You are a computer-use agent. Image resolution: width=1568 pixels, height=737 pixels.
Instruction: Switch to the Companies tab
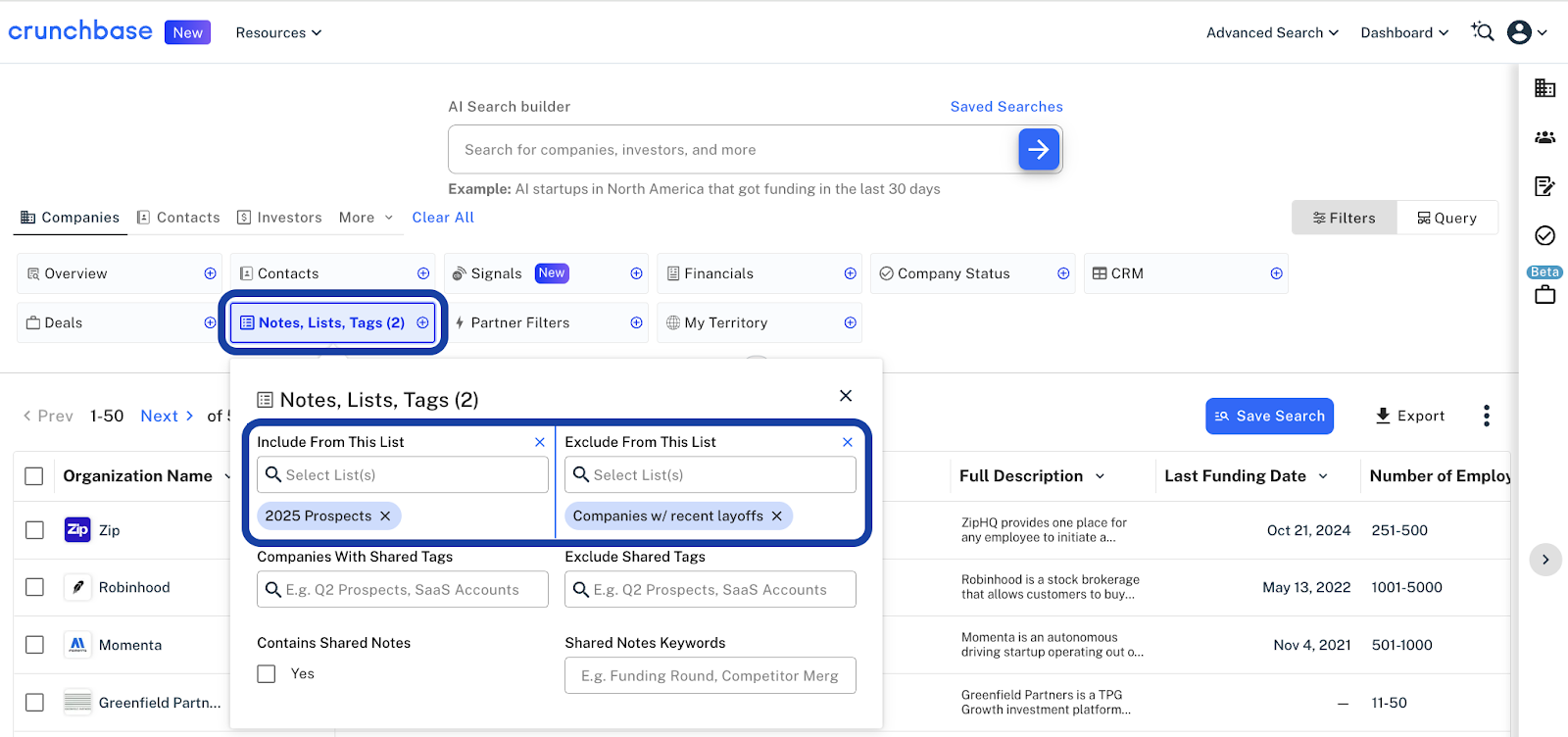(70, 218)
